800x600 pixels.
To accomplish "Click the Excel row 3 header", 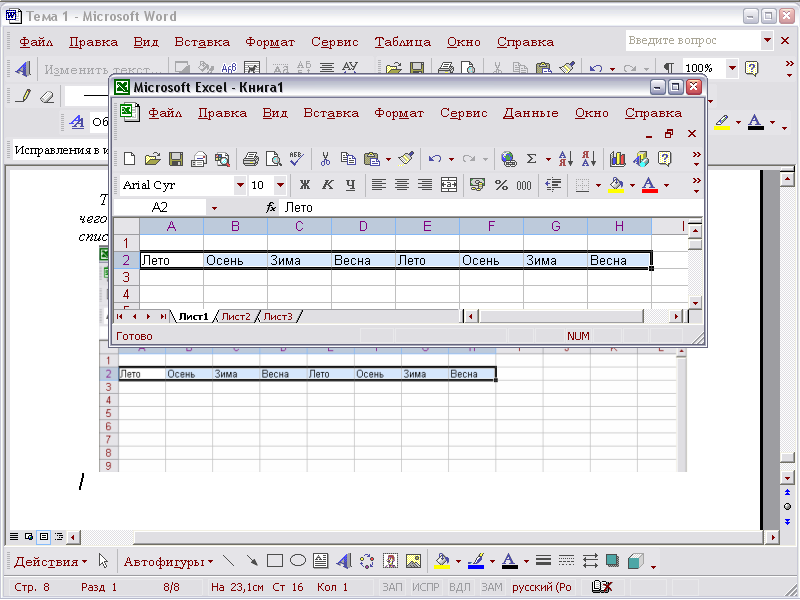I will click(x=126, y=277).
